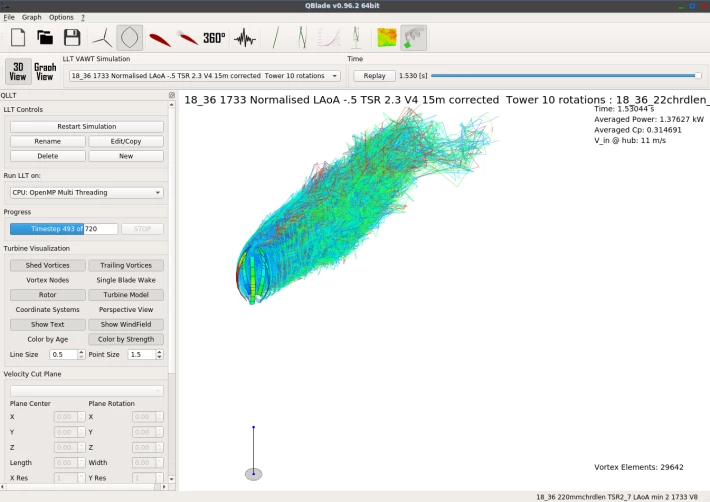Viewport: 710px width, 502px height.
Task: Toggle Trailing Vortices display
Action: [126, 265]
